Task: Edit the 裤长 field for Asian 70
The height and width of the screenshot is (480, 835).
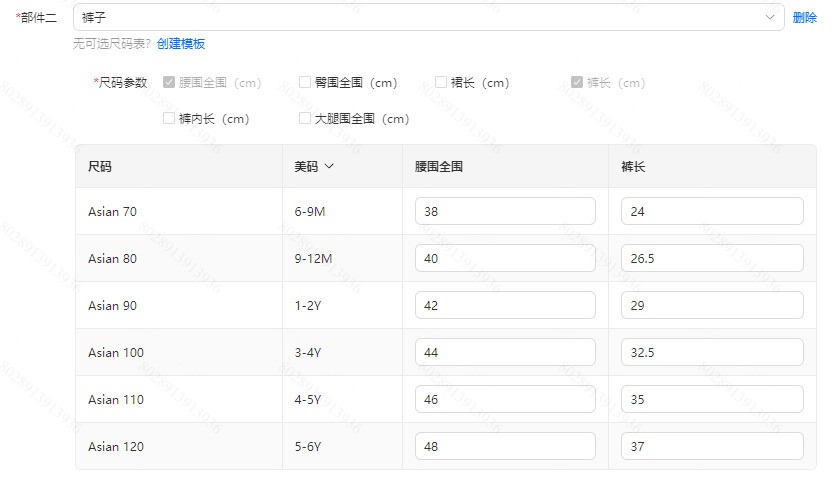Action: coord(711,211)
